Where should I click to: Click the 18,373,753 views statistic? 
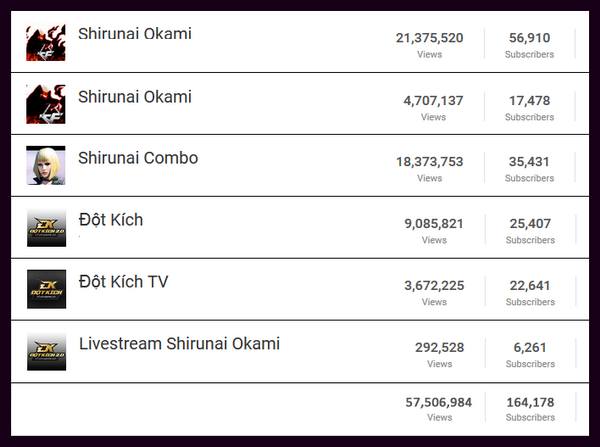tap(429, 162)
